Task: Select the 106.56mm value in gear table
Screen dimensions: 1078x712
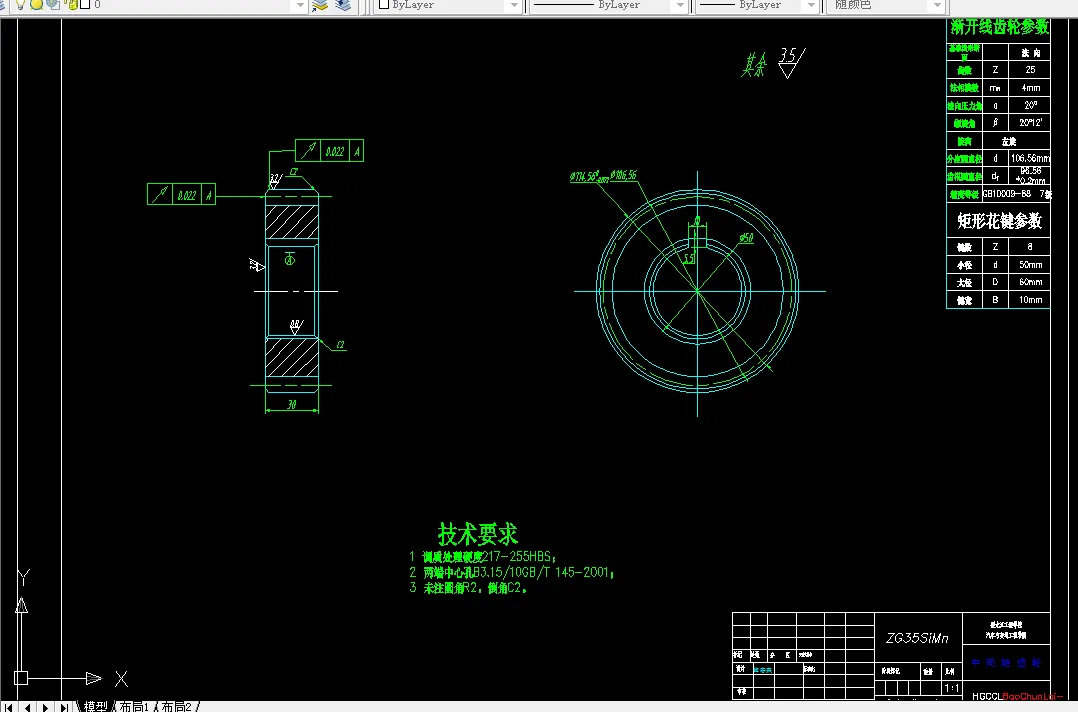Action: point(1030,158)
